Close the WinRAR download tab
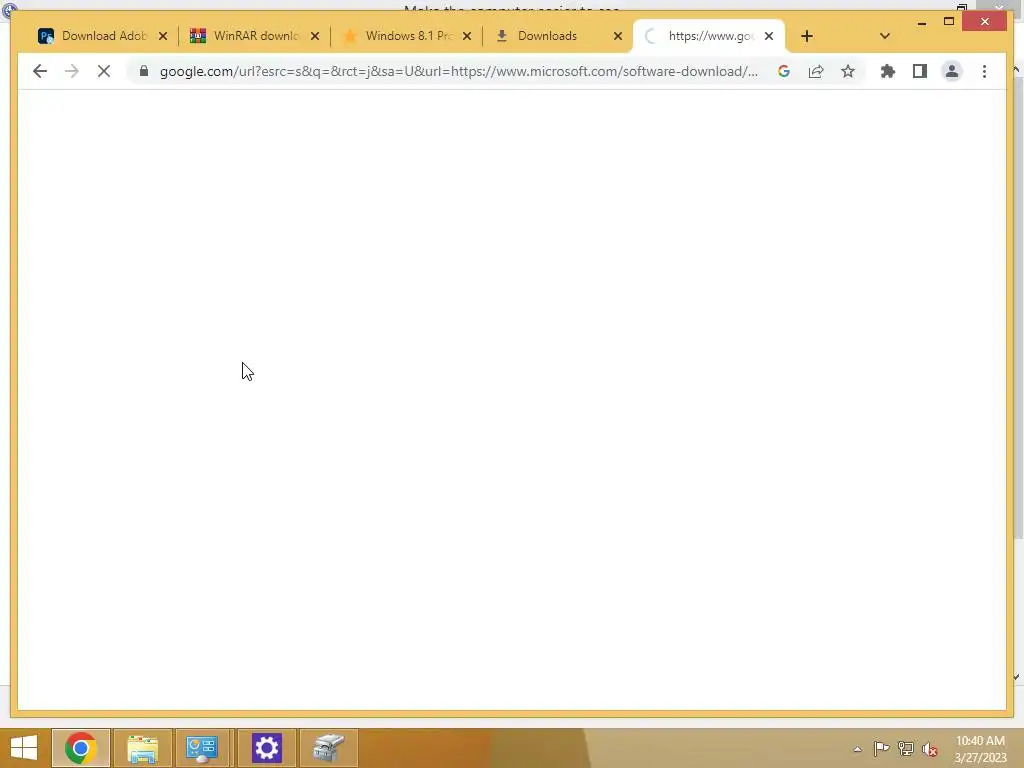Image resolution: width=1024 pixels, height=768 pixels. [x=315, y=36]
